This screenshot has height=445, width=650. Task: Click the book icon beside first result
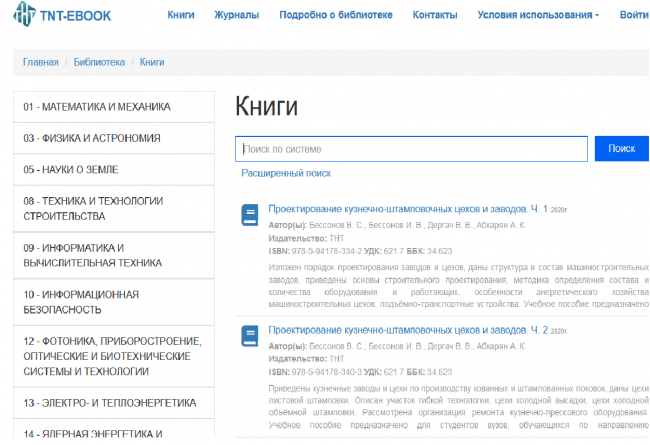249,214
